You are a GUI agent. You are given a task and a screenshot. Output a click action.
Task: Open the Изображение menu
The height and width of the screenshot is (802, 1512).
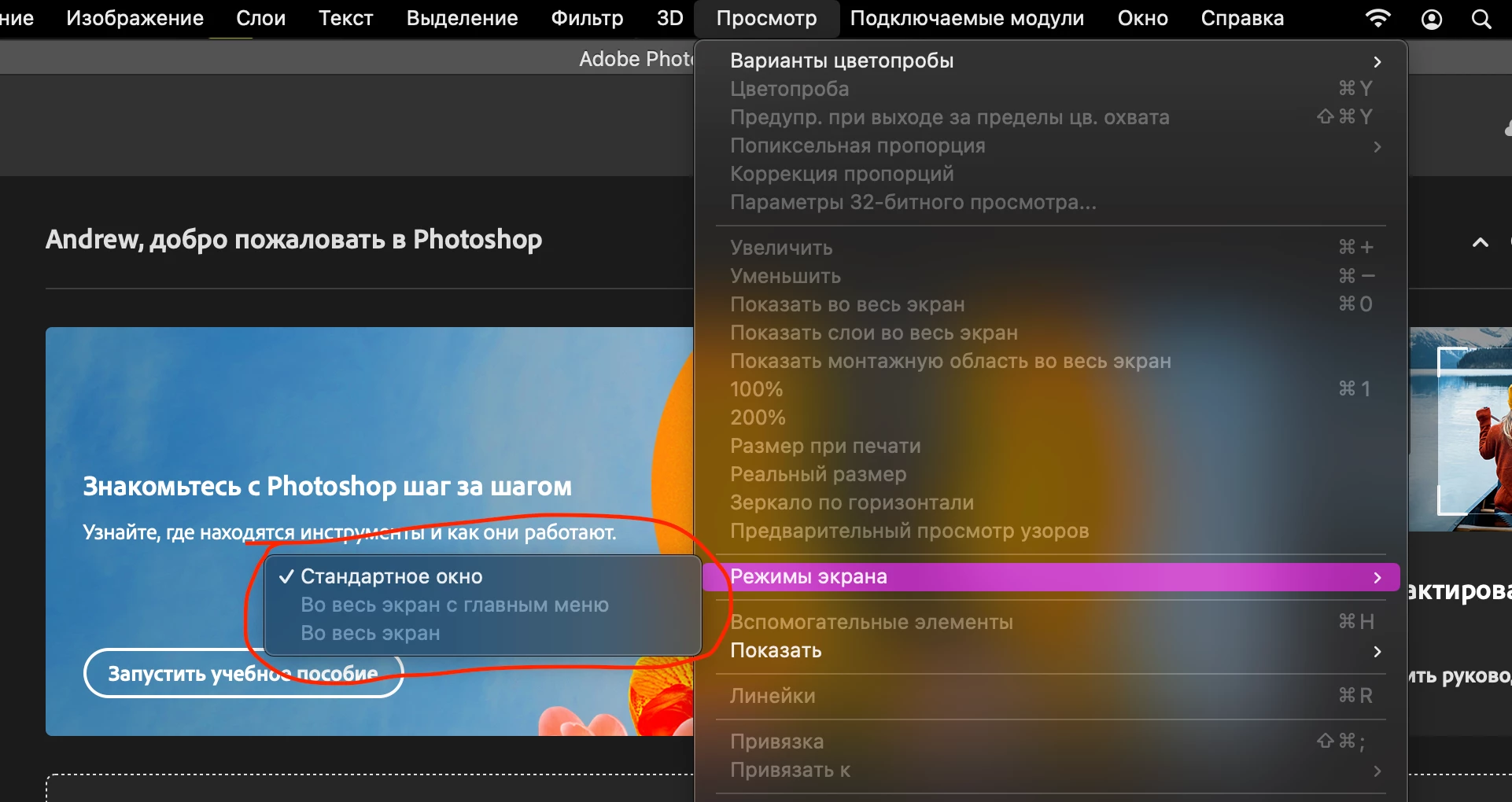pos(135,18)
